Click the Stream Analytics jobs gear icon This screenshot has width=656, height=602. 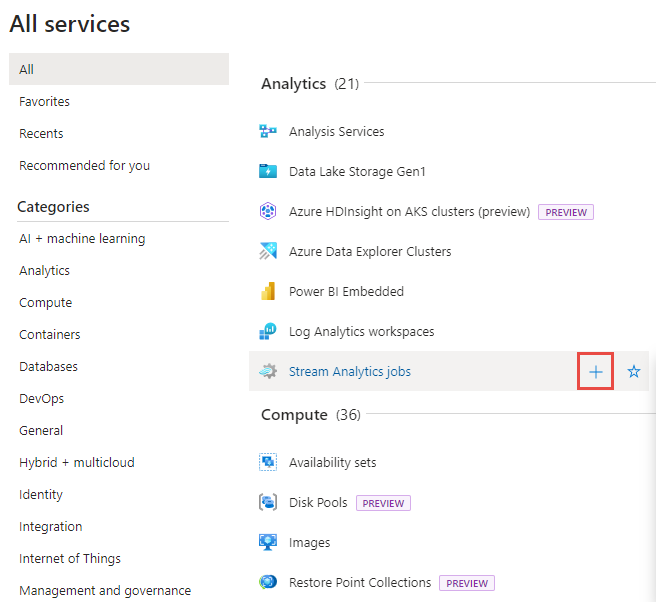click(x=268, y=371)
